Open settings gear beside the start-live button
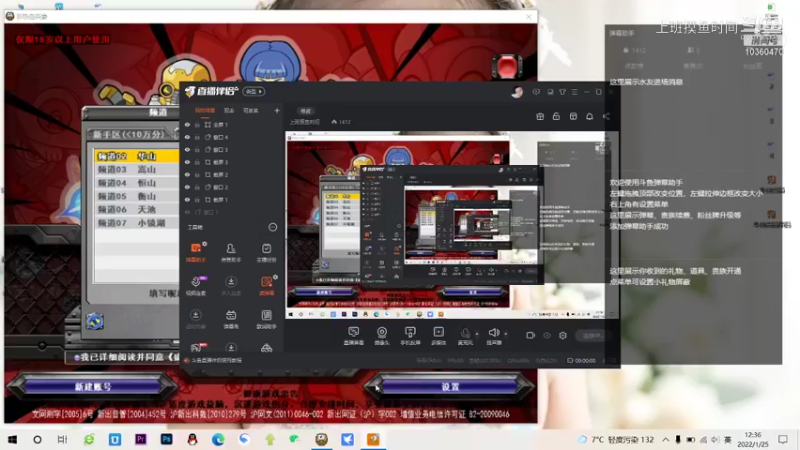 (563, 335)
